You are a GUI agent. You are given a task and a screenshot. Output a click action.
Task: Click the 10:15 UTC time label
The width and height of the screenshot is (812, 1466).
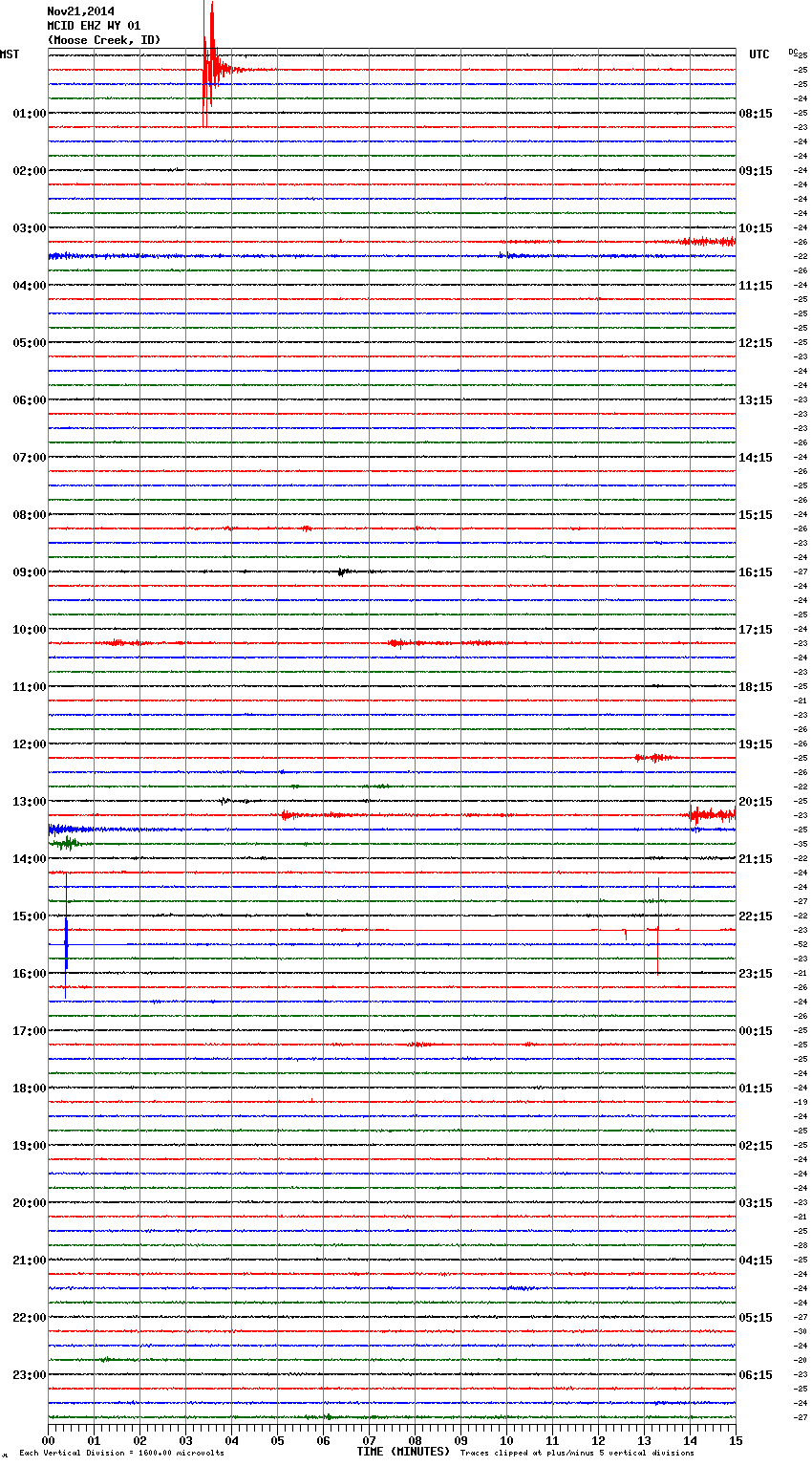[x=756, y=227]
